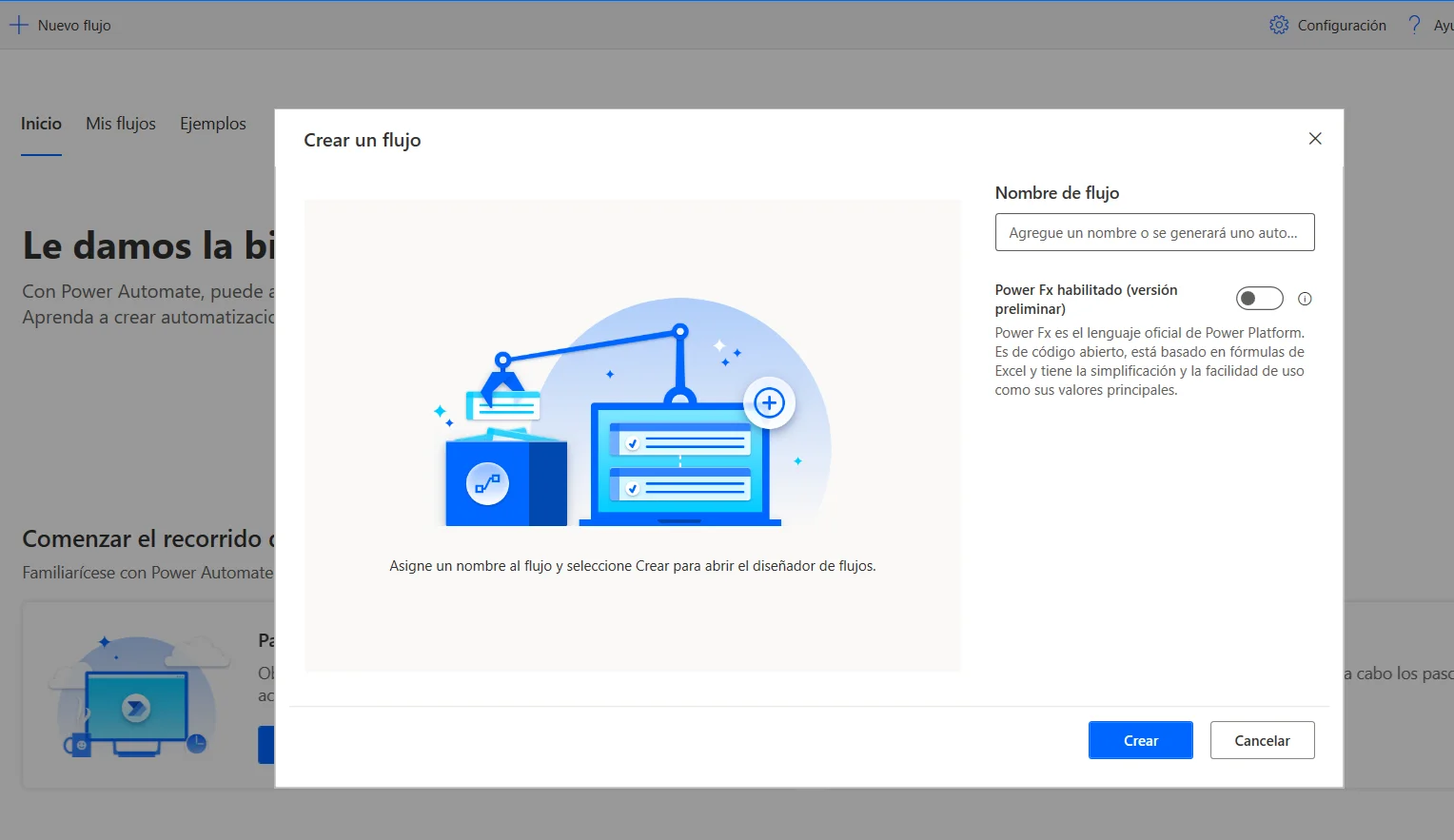This screenshot has width=1454, height=840.
Task: Click the flow designer illustration in dialog
Action: tap(632, 412)
